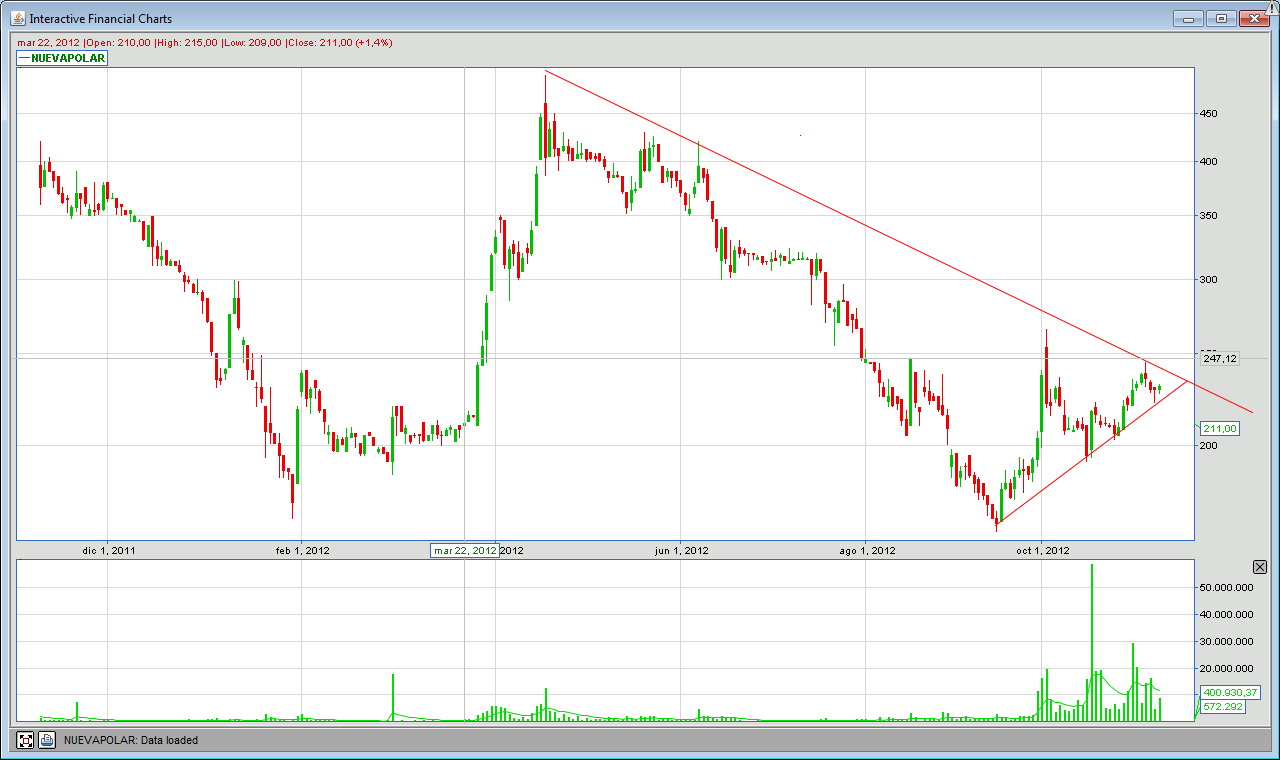Click the fit-to-view icon in status bar

tap(26, 740)
